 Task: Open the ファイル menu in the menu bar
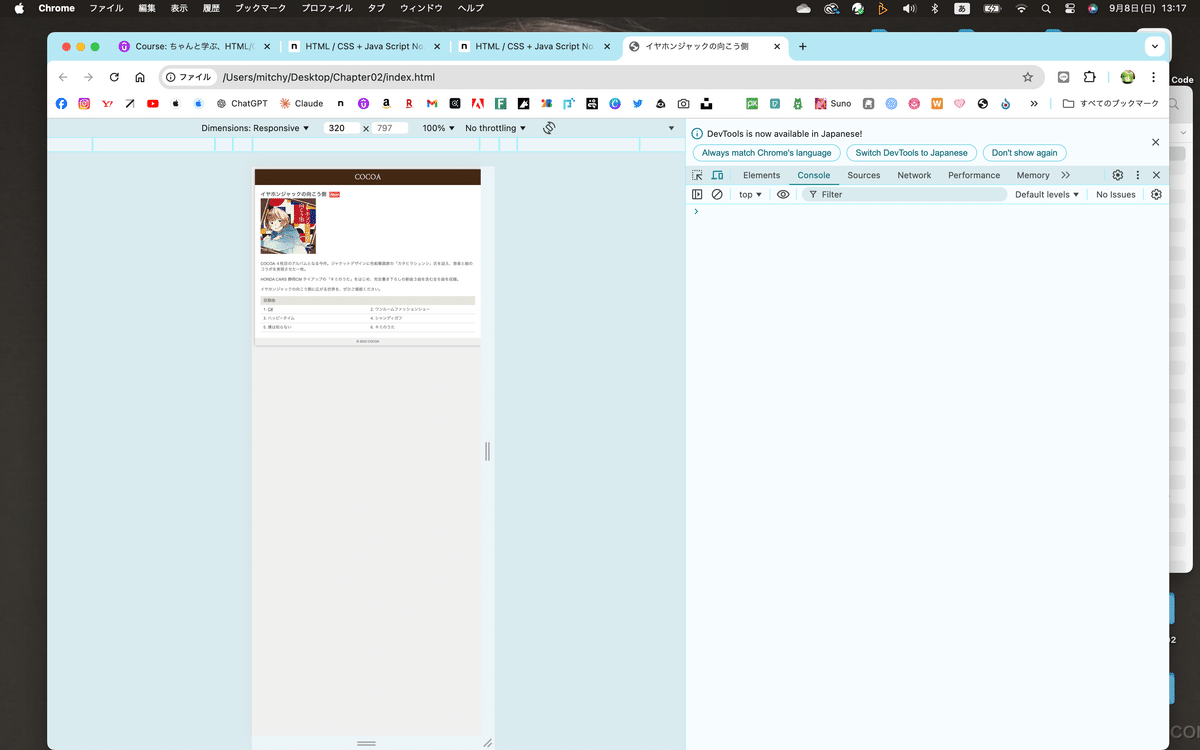pos(106,8)
